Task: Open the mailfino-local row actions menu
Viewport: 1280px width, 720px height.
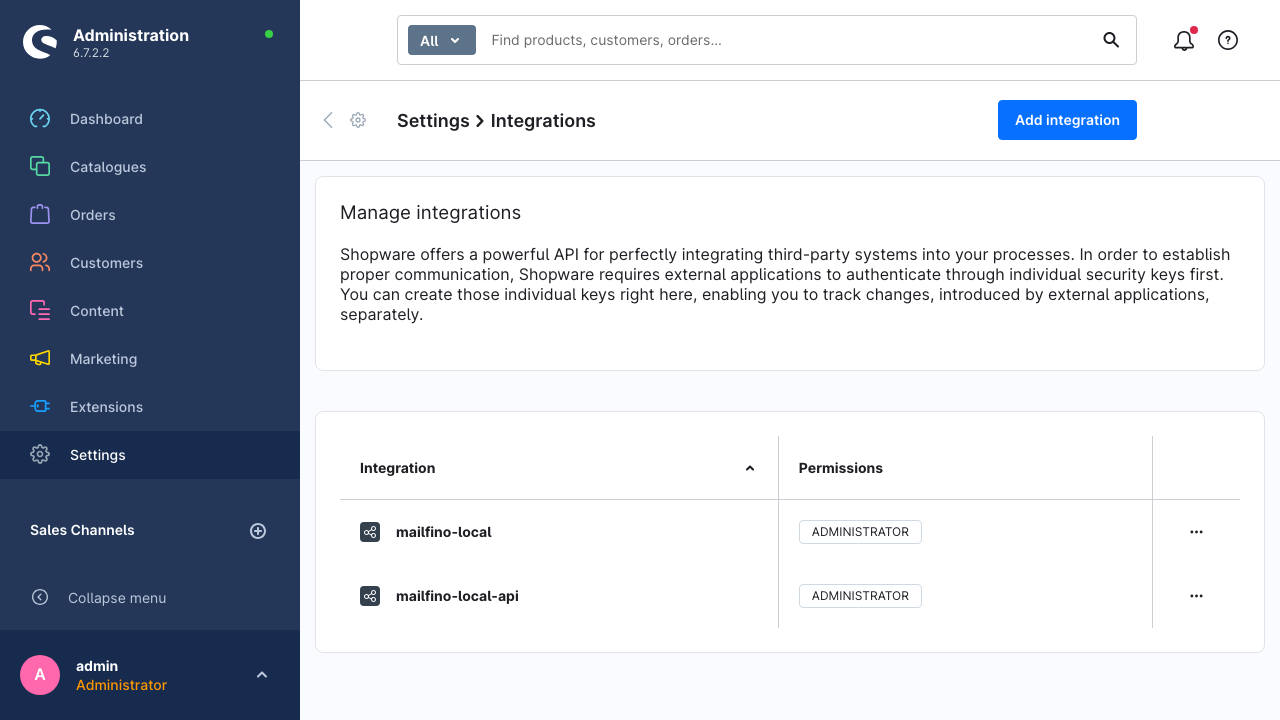Action: [1196, 532]
